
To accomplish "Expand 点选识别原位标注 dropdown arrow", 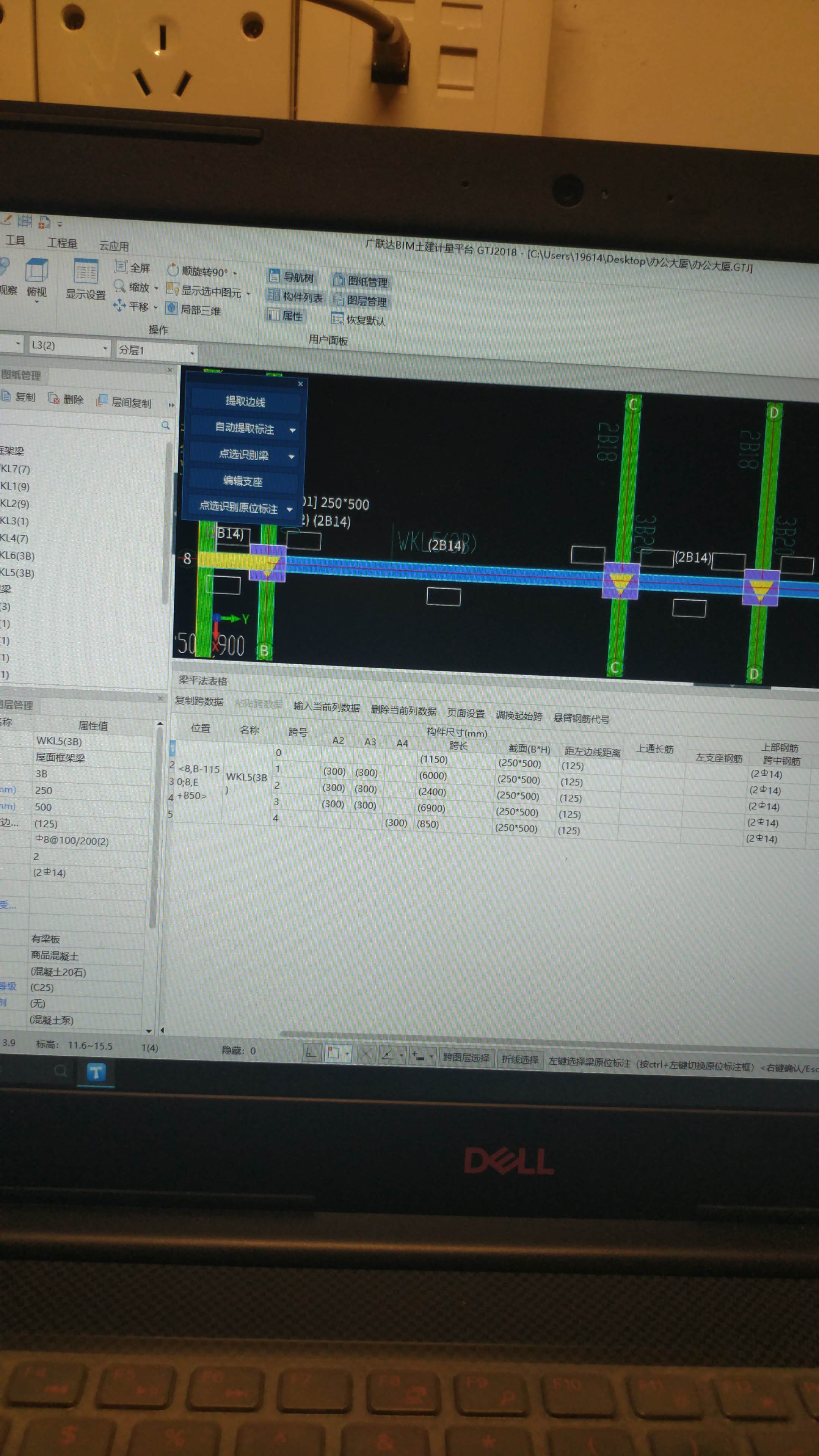I will (x=290, y=509).
